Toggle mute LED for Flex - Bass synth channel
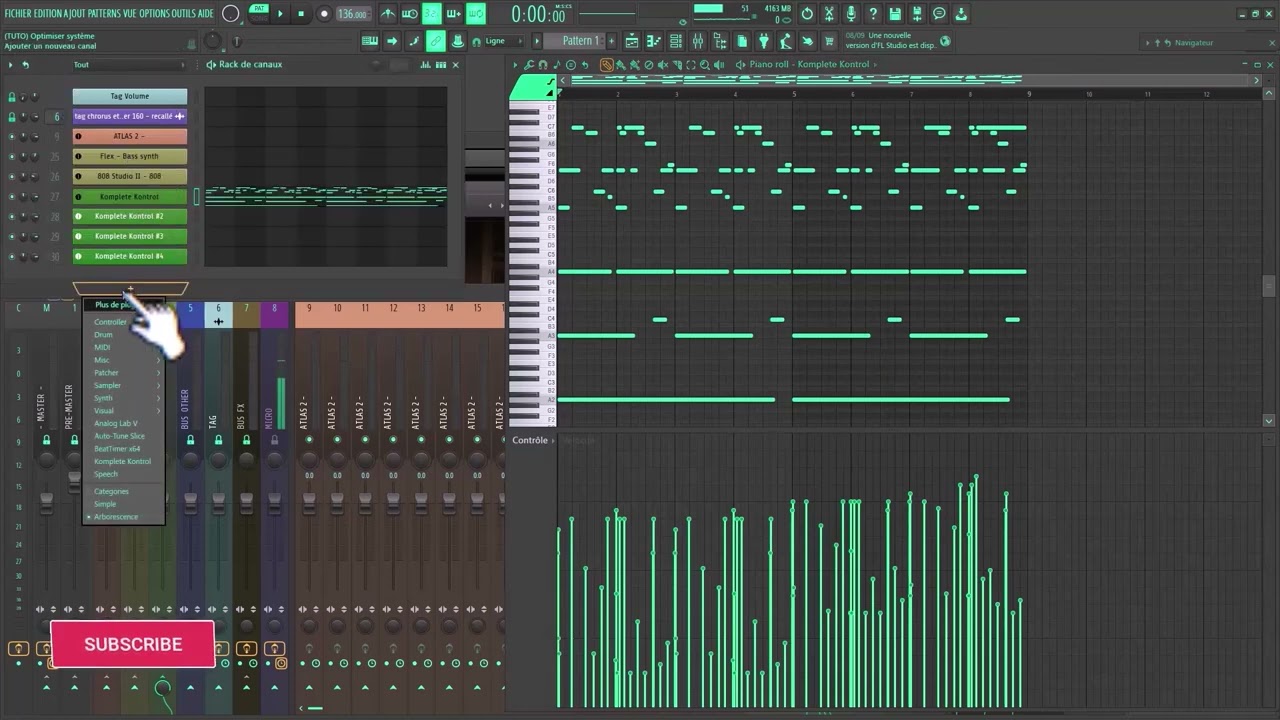Viewport: 1280px width, 720px height. pyautogui.click(x=12, y=156)
